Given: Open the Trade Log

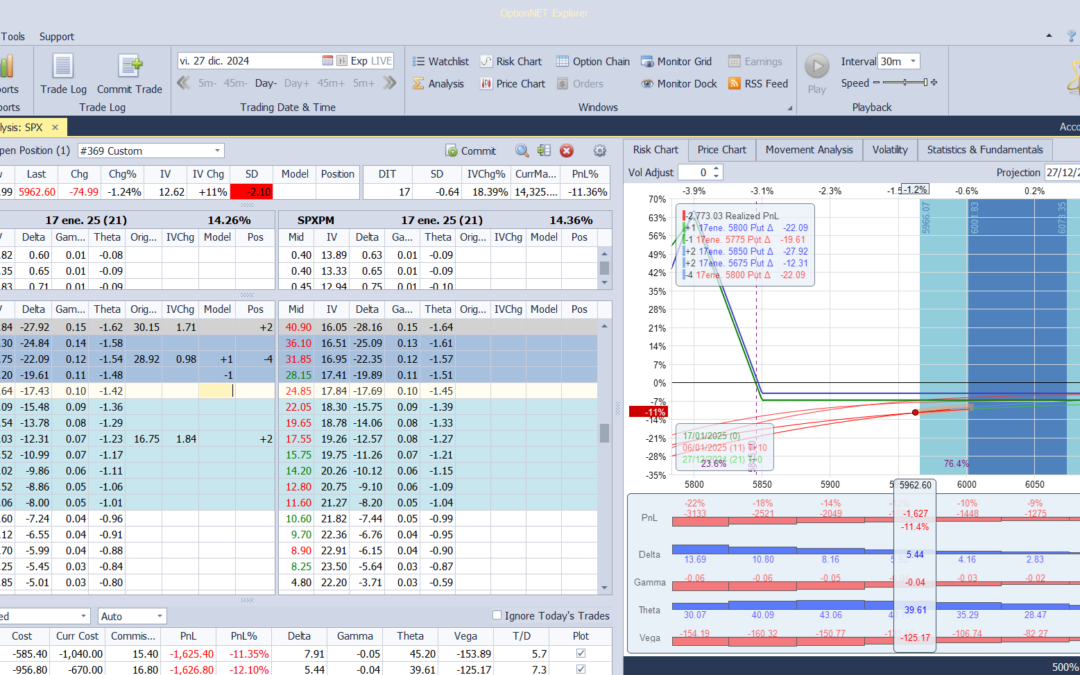Looking at the screenshot, I should pyautogui.click(x=62, y=73).
